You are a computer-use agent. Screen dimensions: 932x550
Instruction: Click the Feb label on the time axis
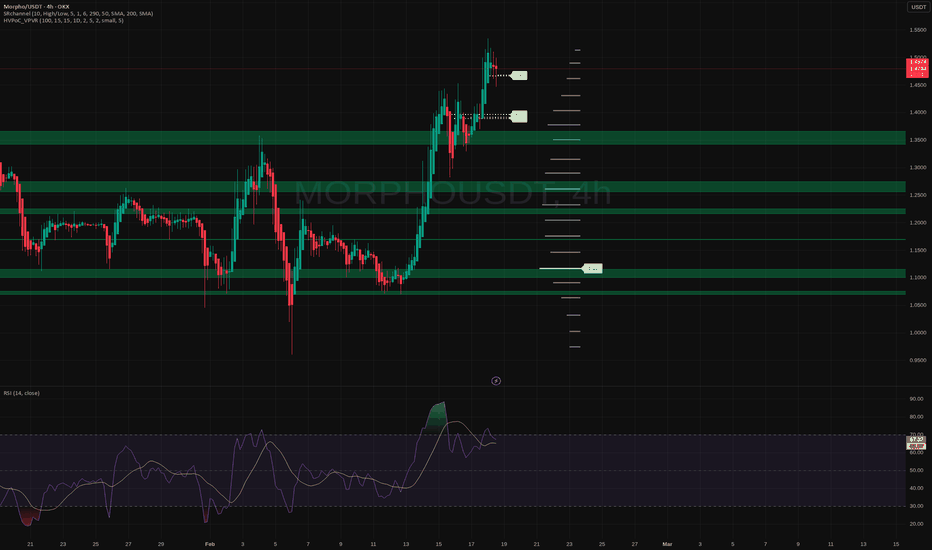tap(210, 543)
